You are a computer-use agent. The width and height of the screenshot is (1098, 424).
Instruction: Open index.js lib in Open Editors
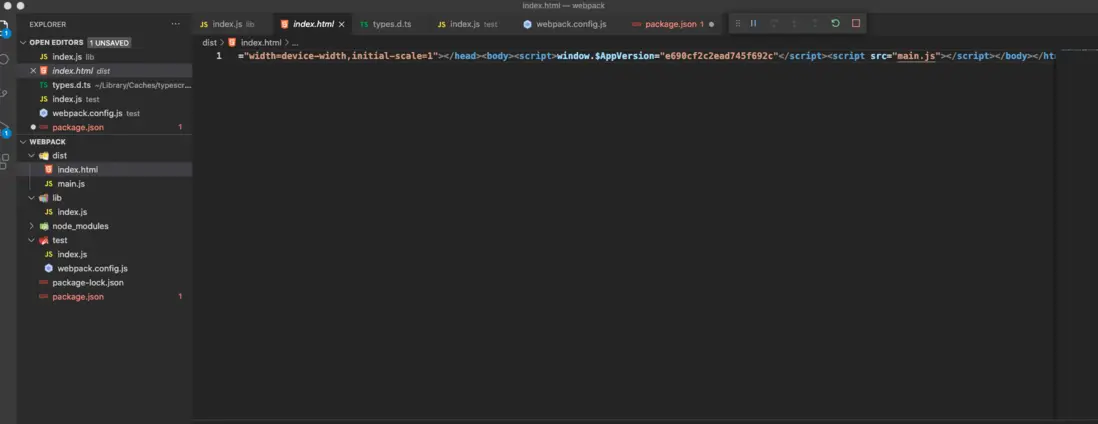[x=105, y=57]
